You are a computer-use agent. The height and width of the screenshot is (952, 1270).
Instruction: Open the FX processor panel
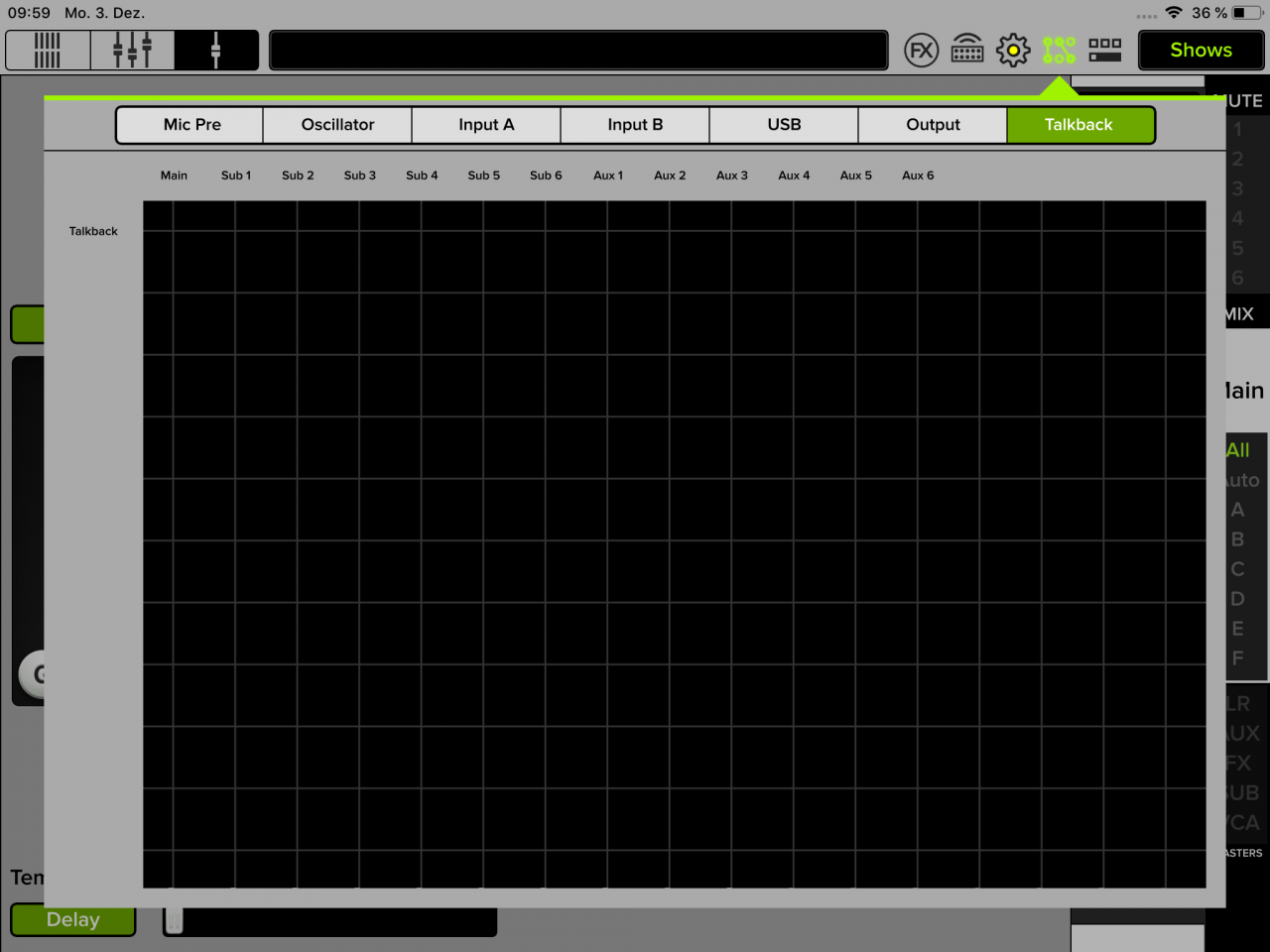click(922, 49)
